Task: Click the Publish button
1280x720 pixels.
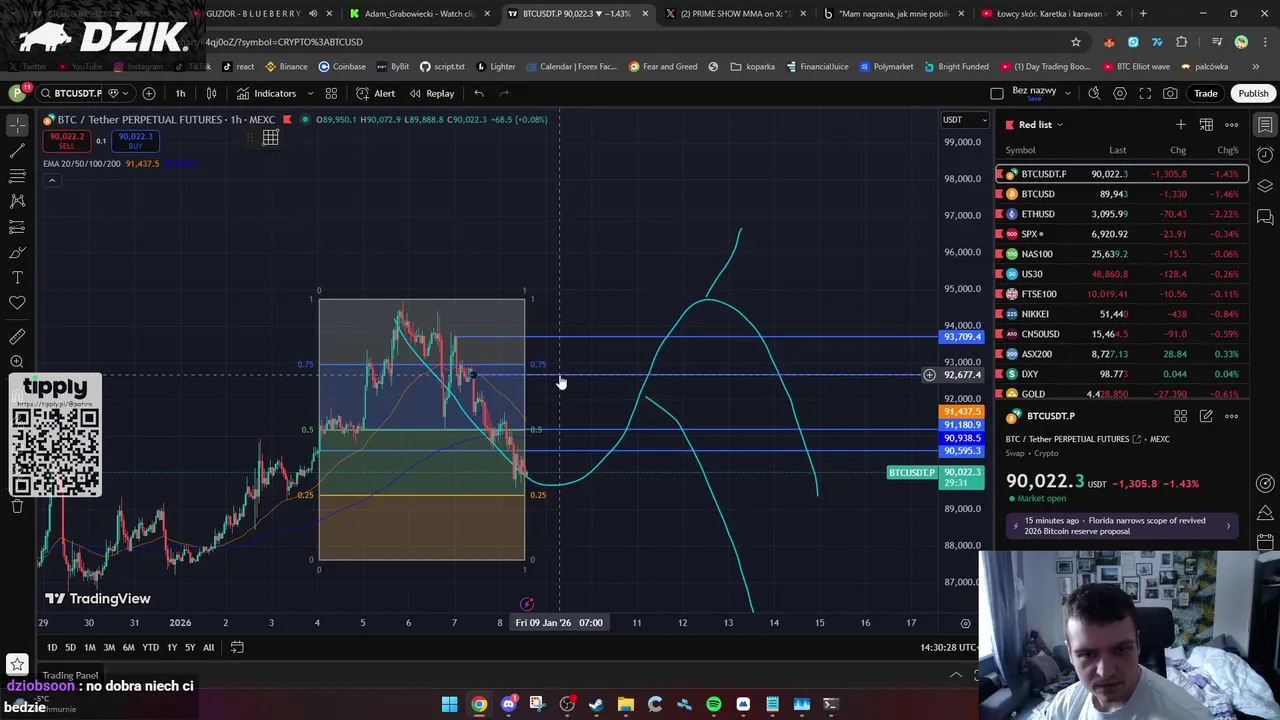Action: (x=1253, y=93)
